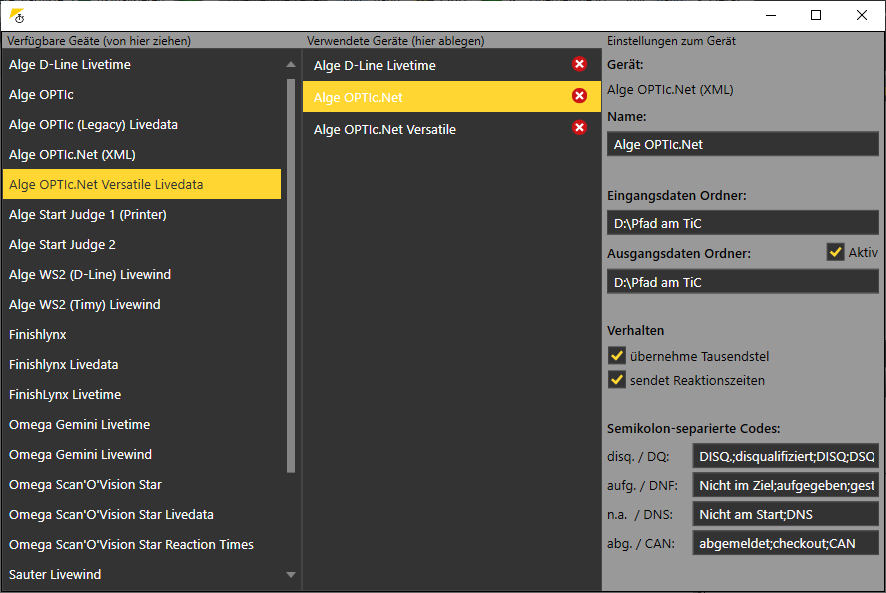Select Sauter Livewind
Viewport: 886px width, 593px height.
point(142,574)
